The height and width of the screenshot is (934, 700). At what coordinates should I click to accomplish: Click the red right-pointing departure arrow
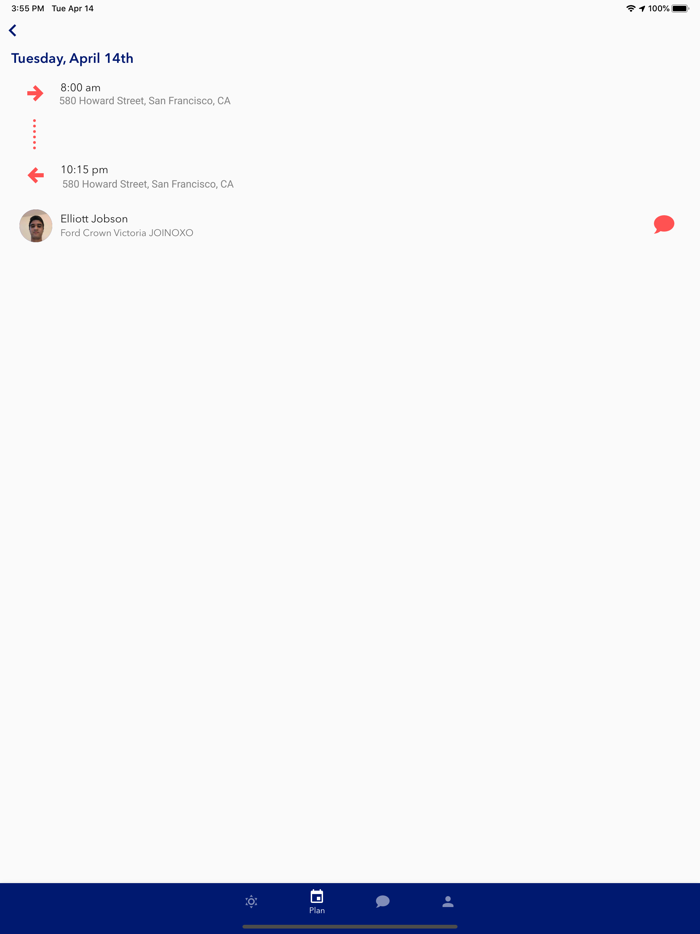coord(35,93)
